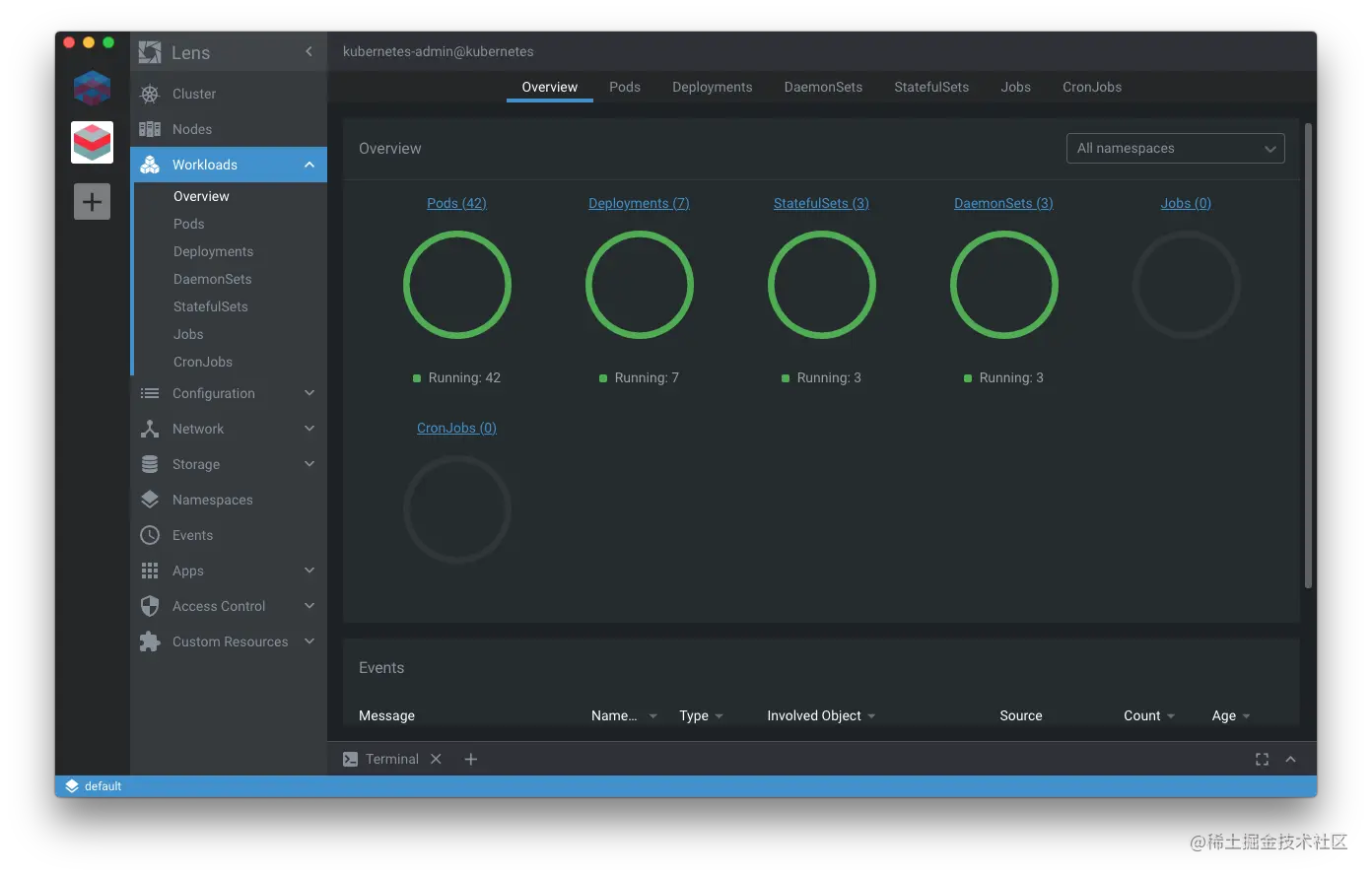Collapse sidebar with the left chevron

(309, 51)
